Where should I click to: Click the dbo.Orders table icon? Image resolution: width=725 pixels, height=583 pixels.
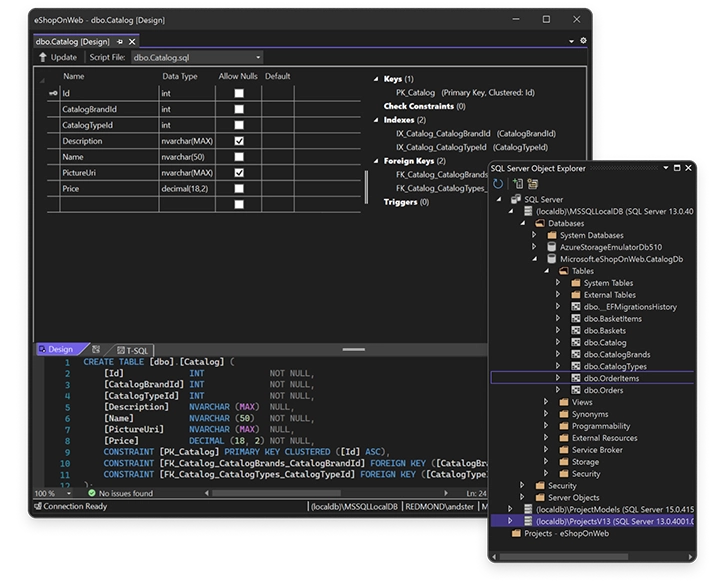pos(576,390)
